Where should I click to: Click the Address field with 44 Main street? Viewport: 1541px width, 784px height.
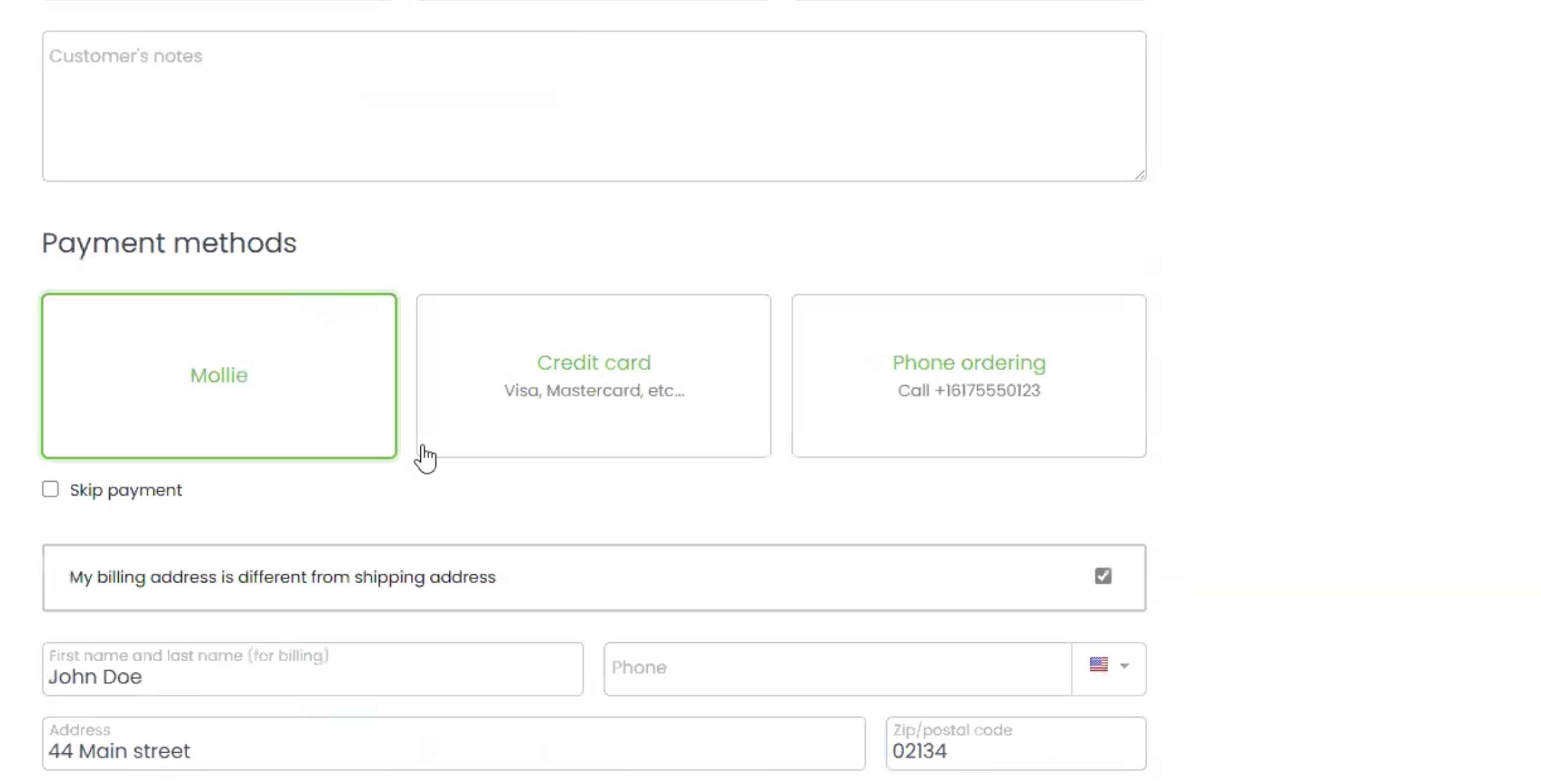pyautogui.click(x=453, y=743)
